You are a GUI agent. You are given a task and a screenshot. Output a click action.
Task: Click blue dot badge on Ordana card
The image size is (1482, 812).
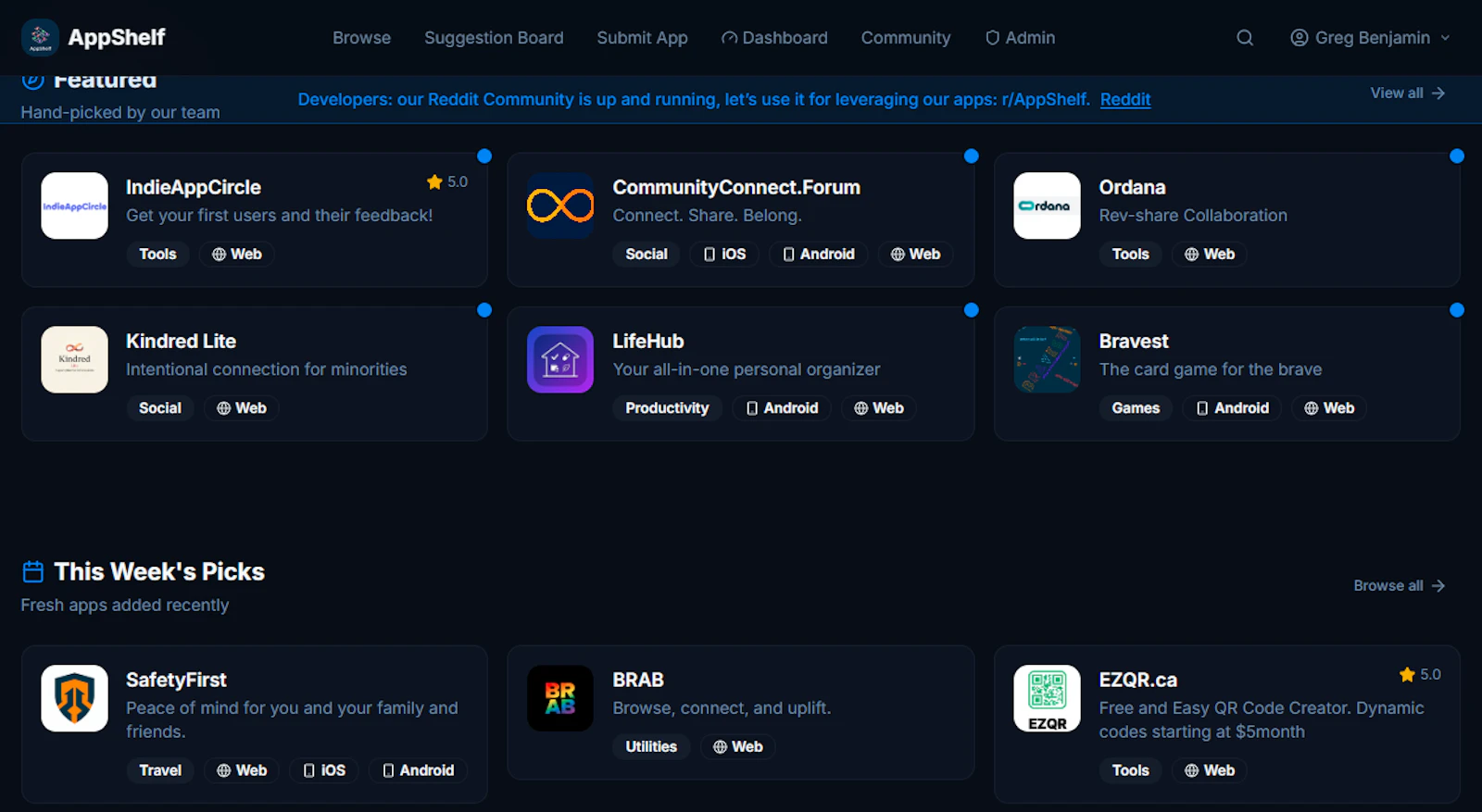pyautogui.click(x=1457, y=156)
